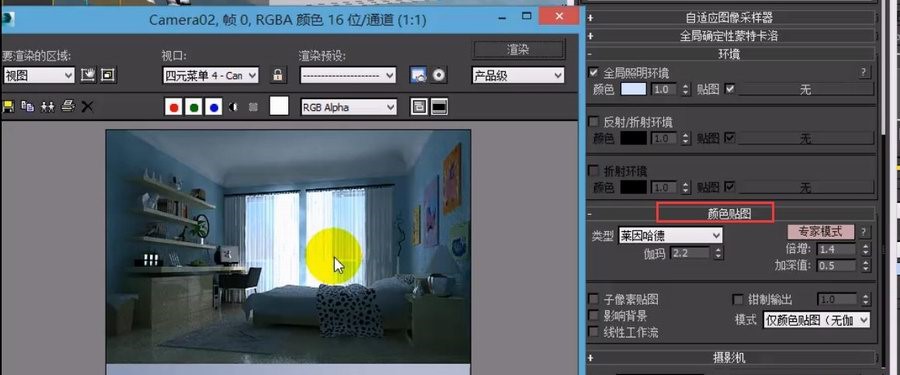900x375 pixels.
Task: Toggle the red channel display
Action: (x=173, y=107)
